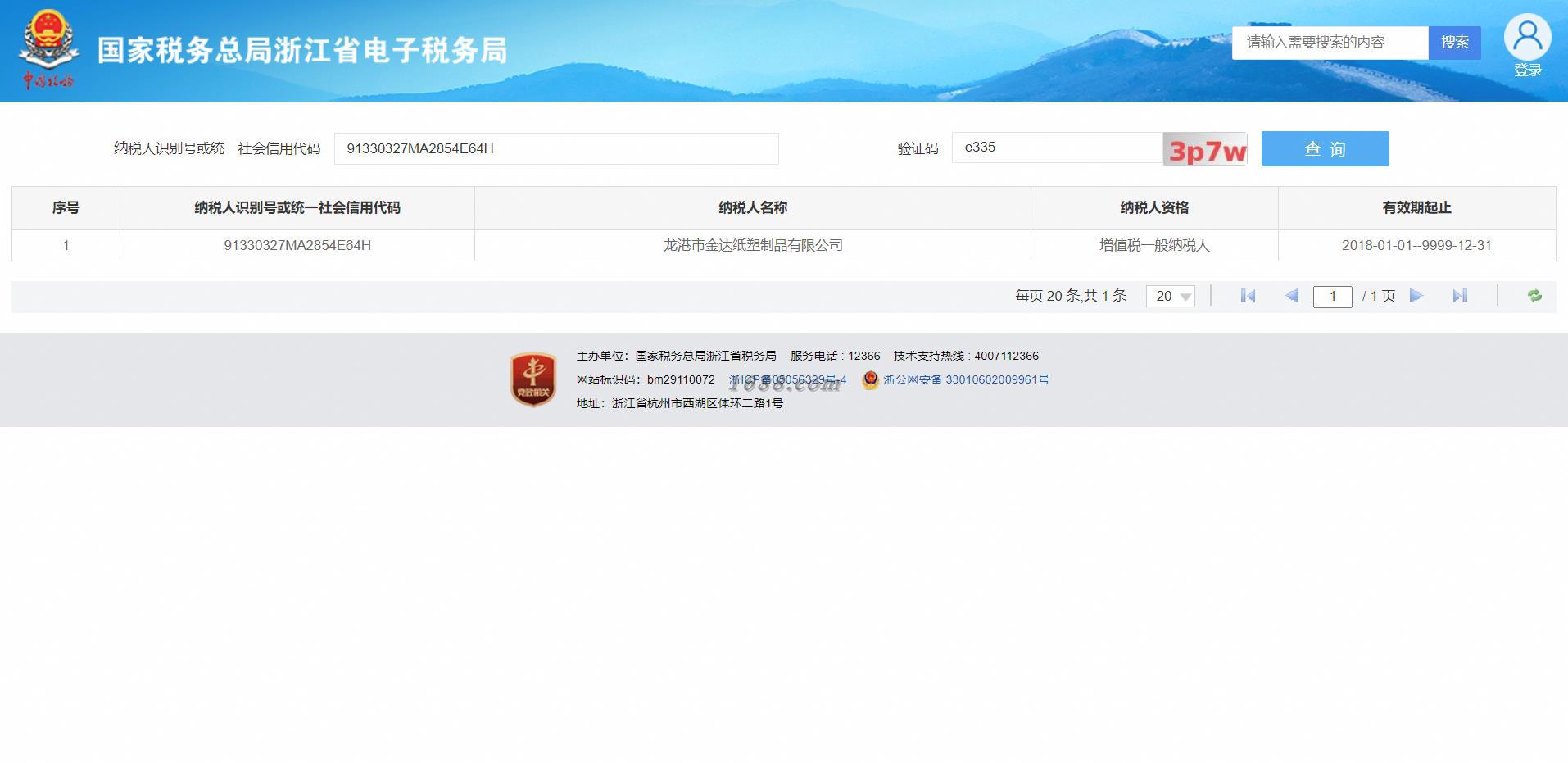Viewport: 1568px width, 763px height.
Task: Click the red government agency badge icon
Action: point(533,379)
